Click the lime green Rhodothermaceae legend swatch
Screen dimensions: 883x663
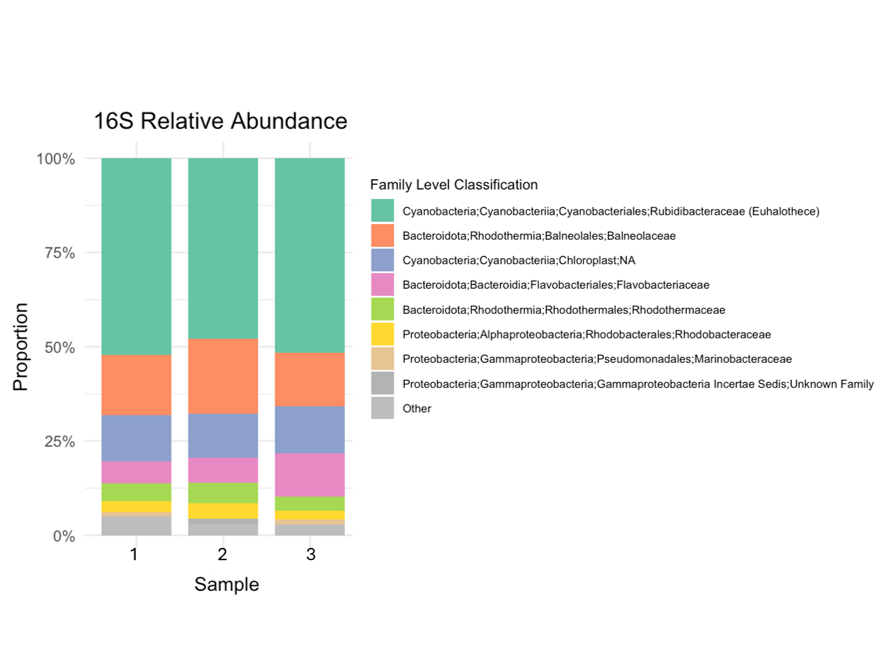tap(383, 310)
